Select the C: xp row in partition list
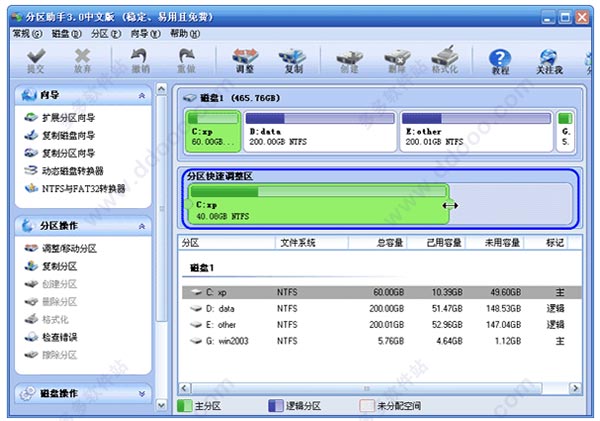 [x=382, y=292]
